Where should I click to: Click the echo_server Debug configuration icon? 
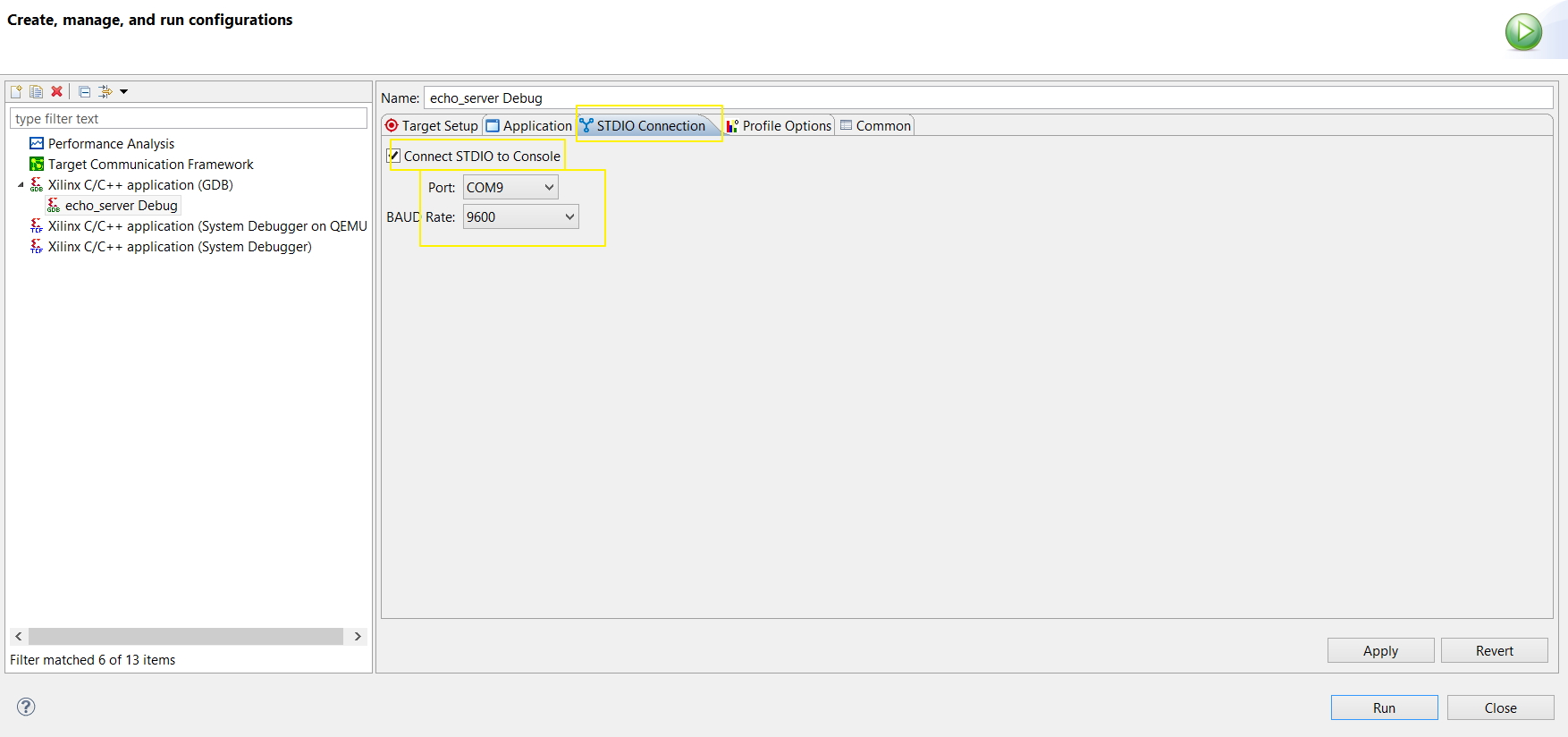tap(54, 205)
